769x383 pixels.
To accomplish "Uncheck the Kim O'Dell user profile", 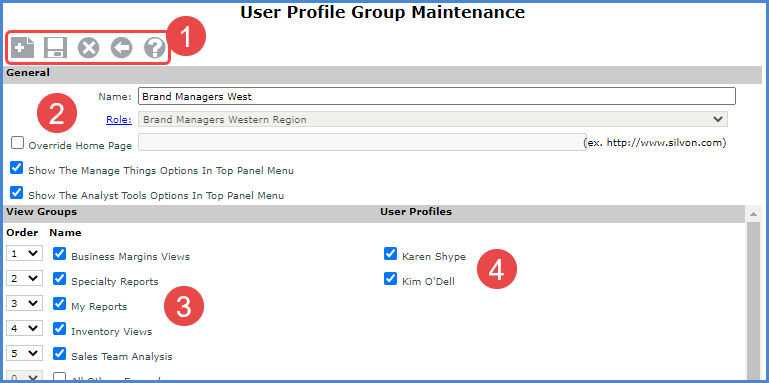I will 390,279.
